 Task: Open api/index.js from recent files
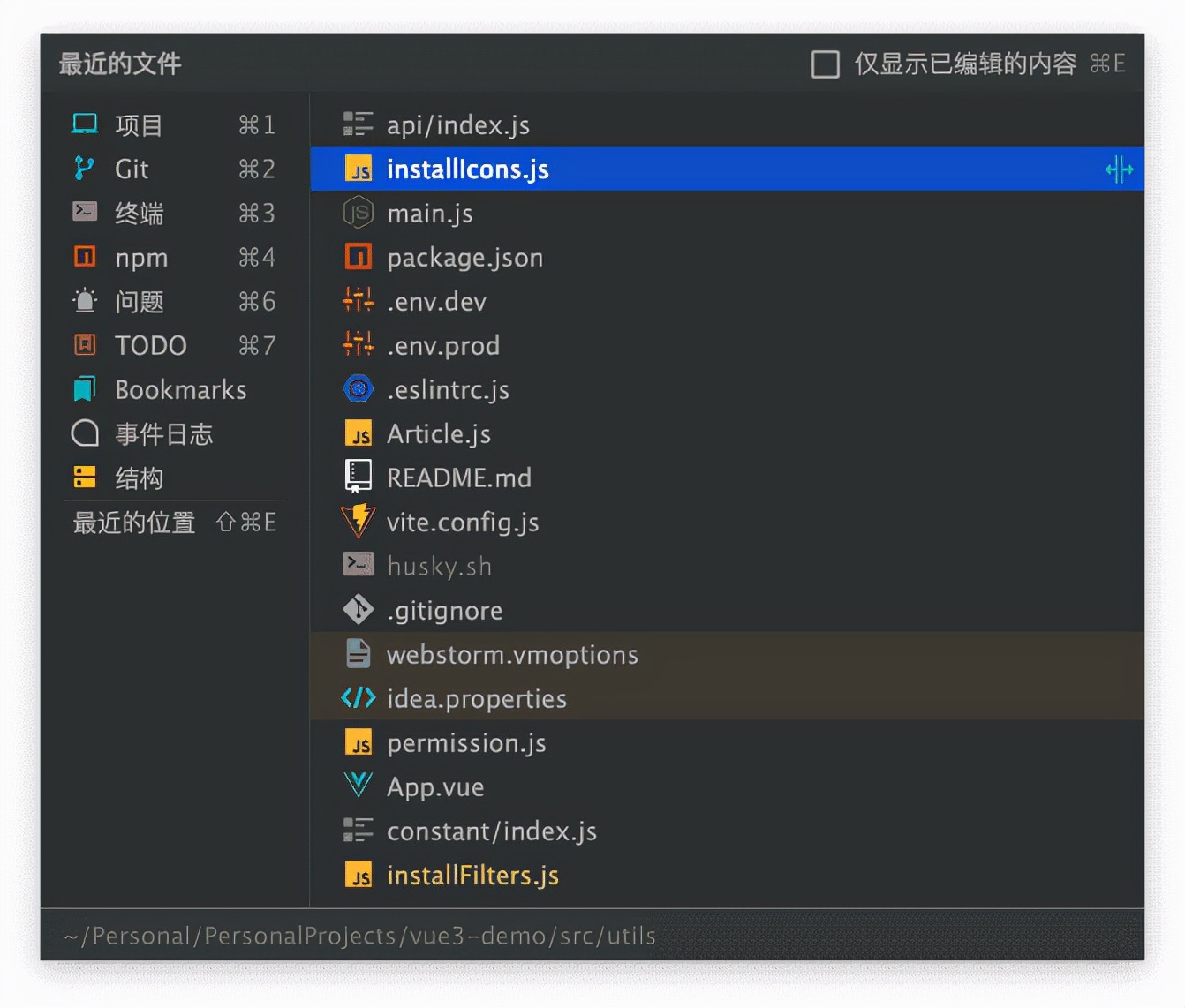pos(727,124)
